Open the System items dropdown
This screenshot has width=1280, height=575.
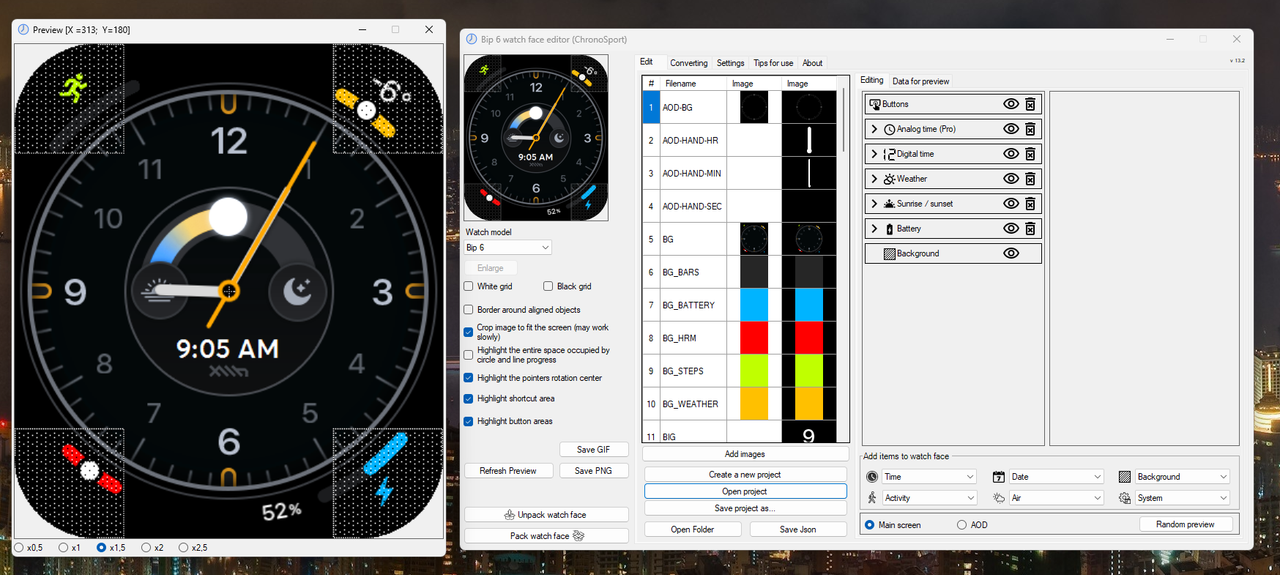click(x=1183, y=498)
